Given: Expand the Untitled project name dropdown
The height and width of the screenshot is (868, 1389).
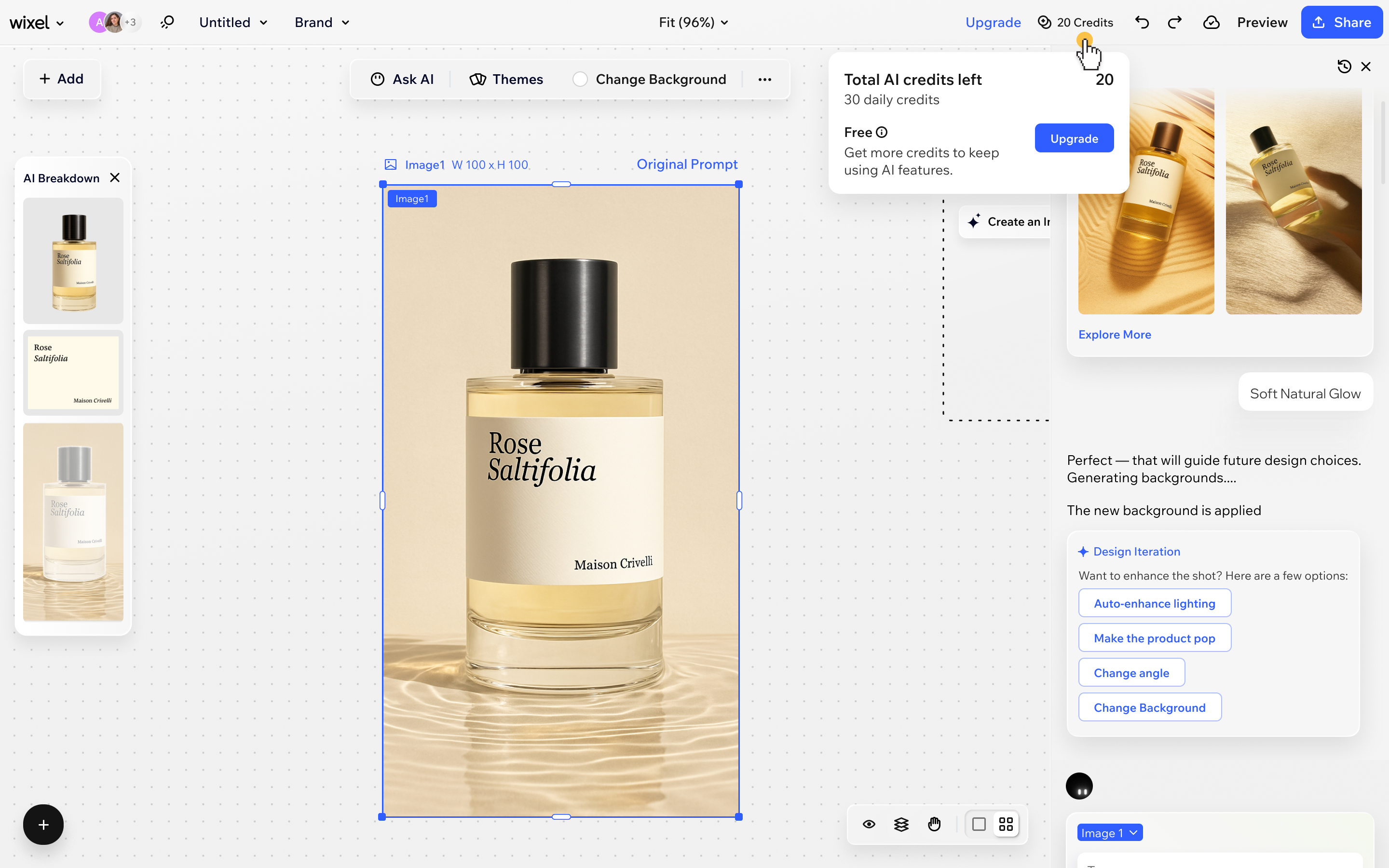Looking at the screenshot, I should 233,22.
